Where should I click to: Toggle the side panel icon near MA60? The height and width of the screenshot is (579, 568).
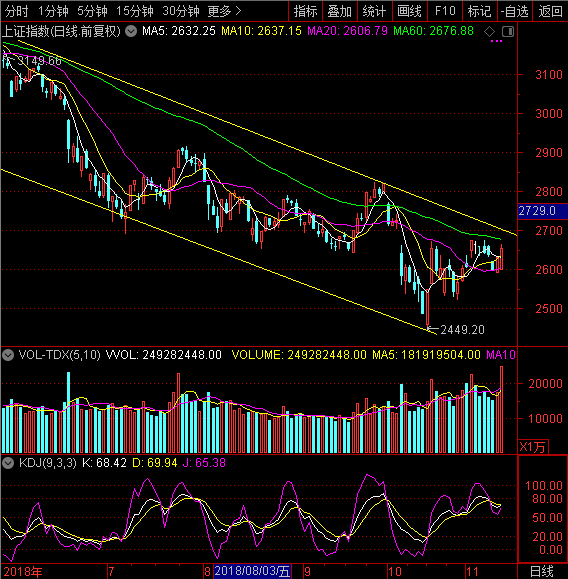click(x=508, y=32)
